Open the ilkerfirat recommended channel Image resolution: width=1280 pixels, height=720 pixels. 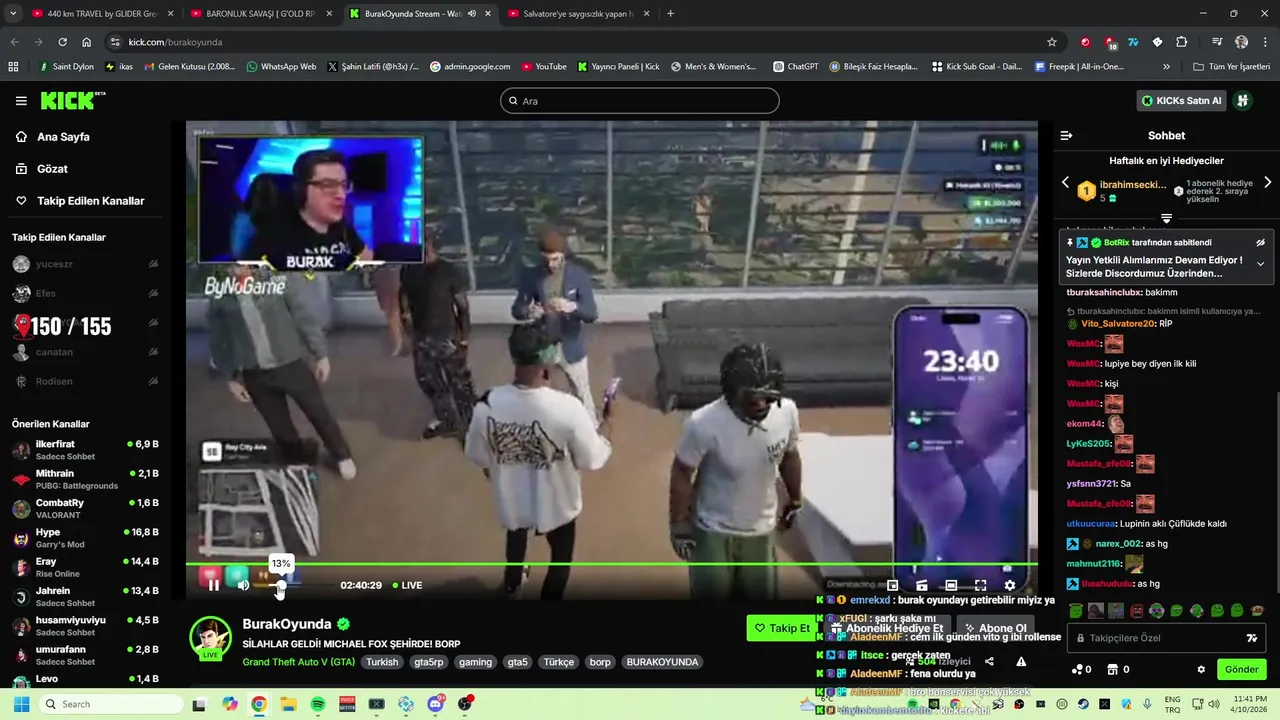tap(85, 449)
